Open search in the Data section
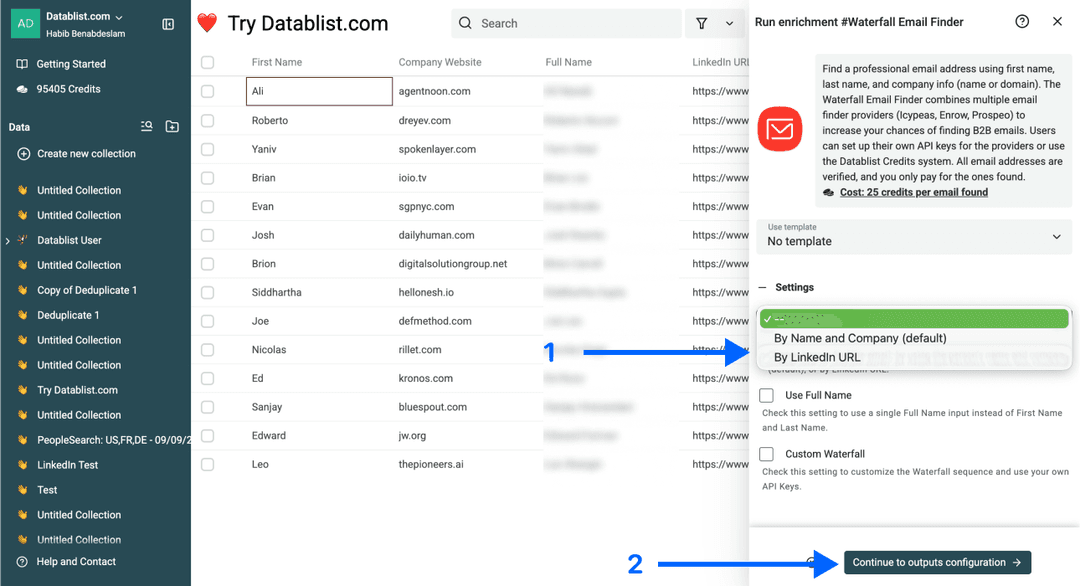 click(146, 127)
